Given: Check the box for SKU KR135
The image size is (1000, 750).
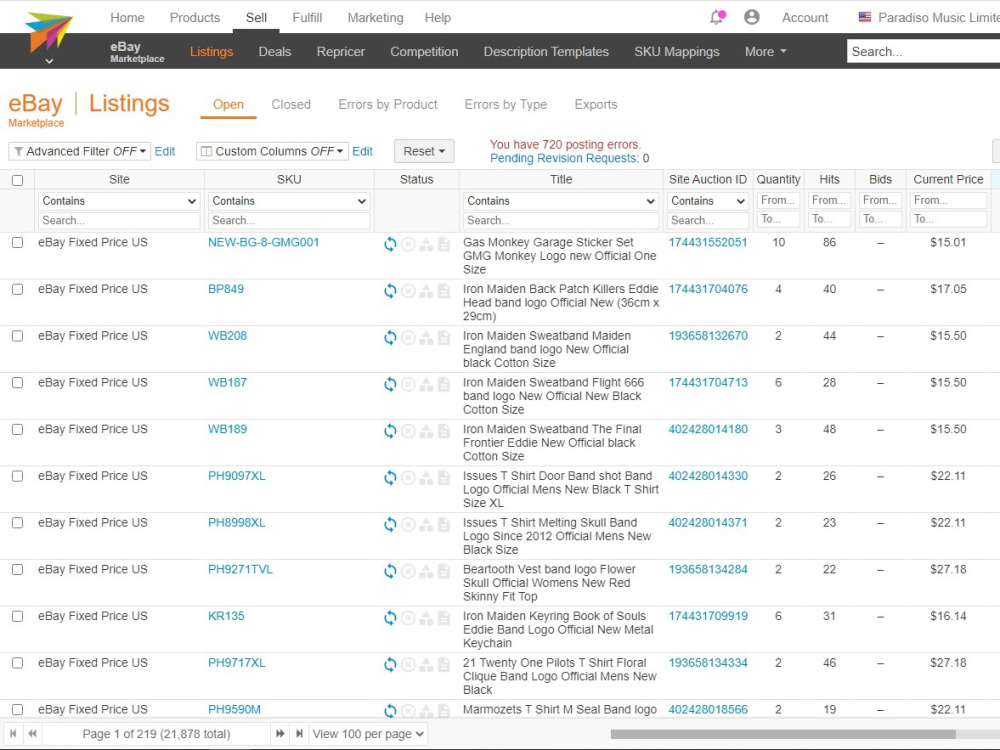Looking at the screenshot, I should pos(18,616).
